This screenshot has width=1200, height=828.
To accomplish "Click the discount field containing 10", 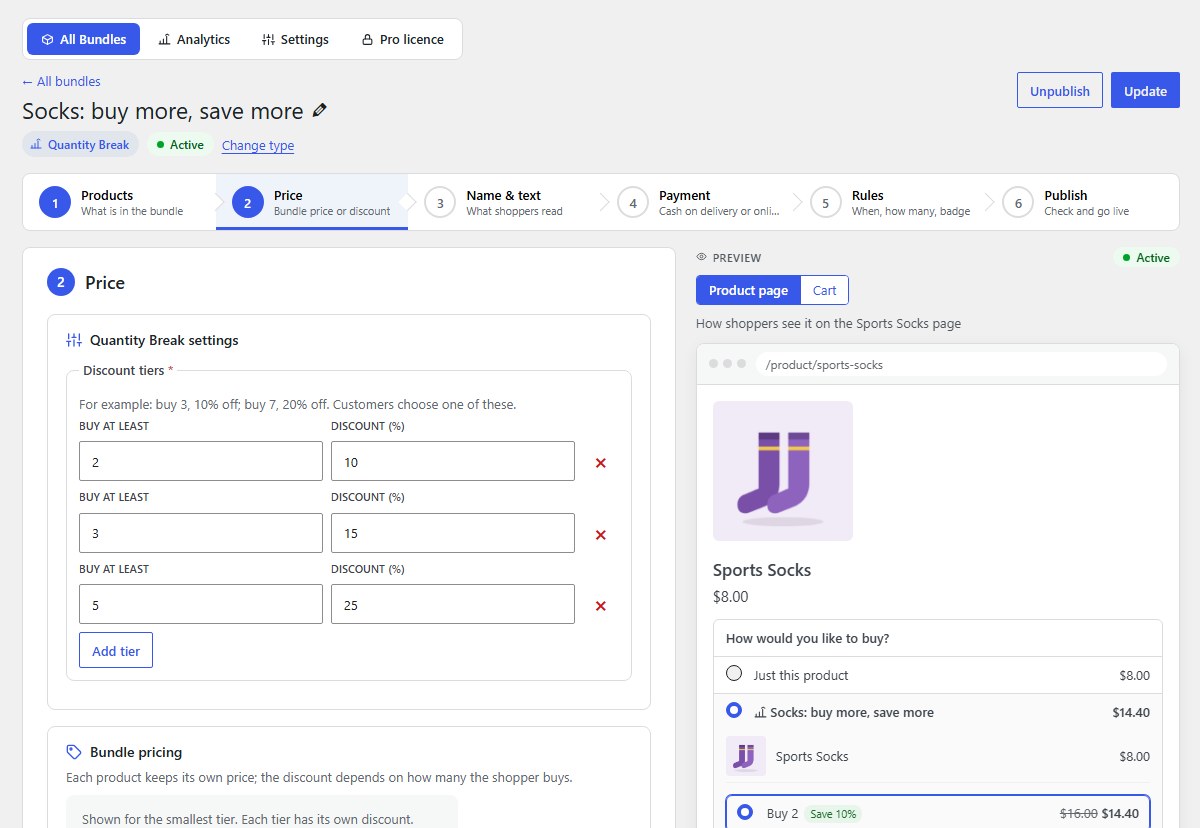I will [453, 461].
